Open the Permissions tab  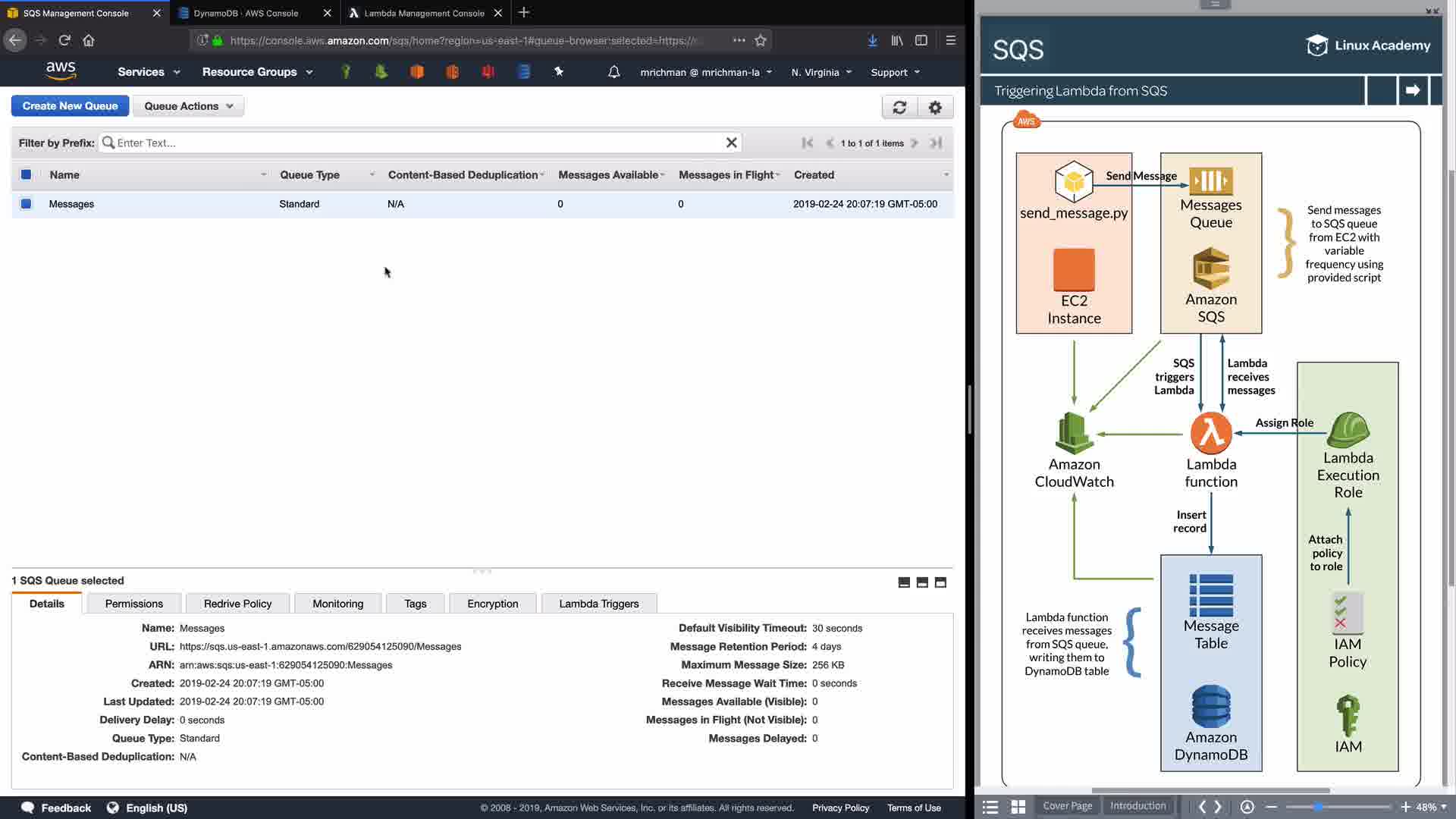tap(133, 604)
